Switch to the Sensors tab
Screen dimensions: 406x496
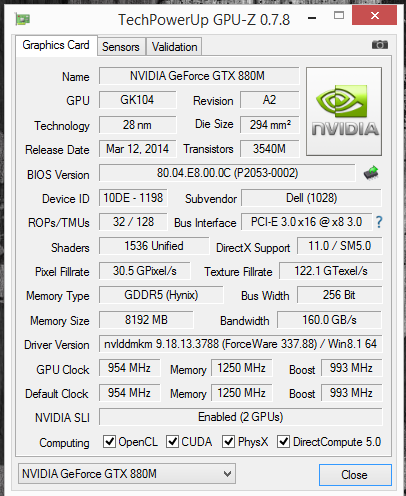(x=121, y=47)
